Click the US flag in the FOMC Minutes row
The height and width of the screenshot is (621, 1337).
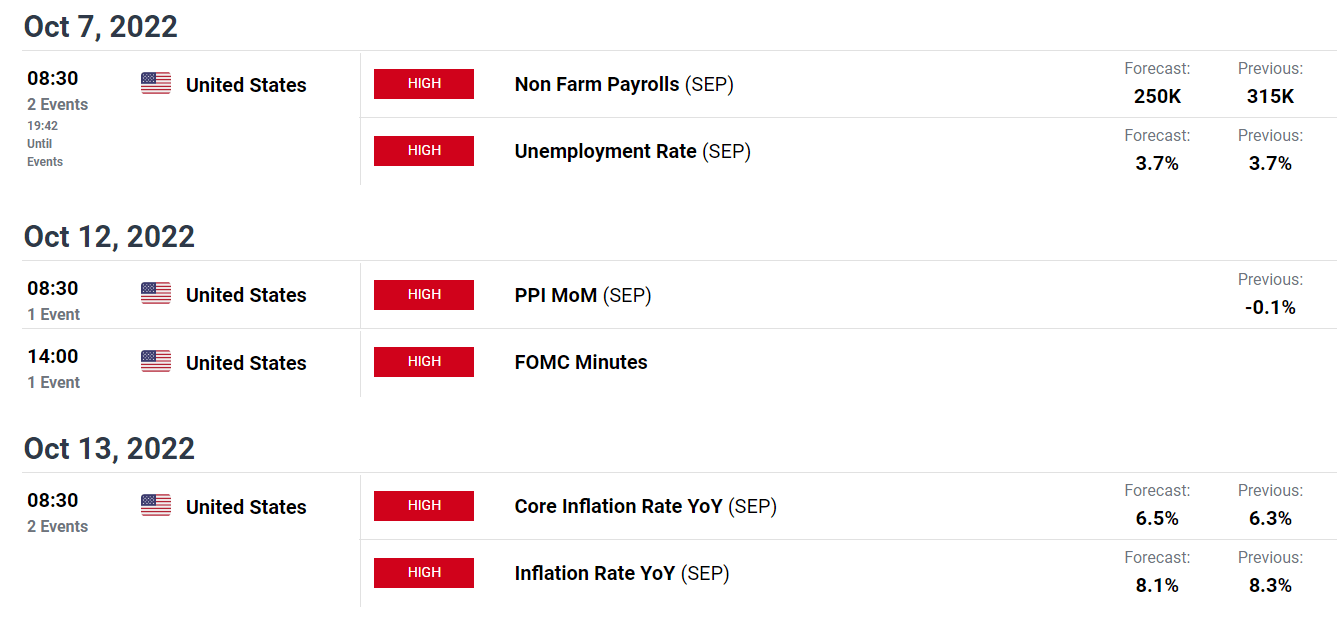click(156, 362)
